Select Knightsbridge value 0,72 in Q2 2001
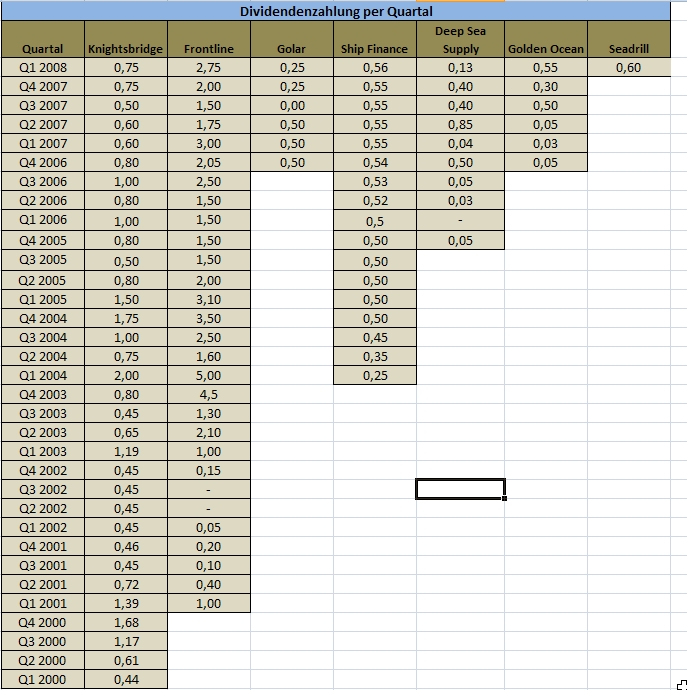The height and width of the screenshot is (690, 687). 126,584
